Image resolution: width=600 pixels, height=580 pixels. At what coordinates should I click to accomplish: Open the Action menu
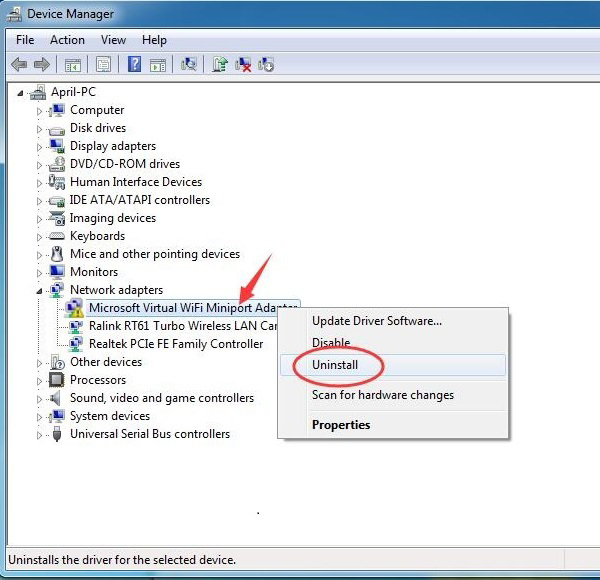(67, 40)
